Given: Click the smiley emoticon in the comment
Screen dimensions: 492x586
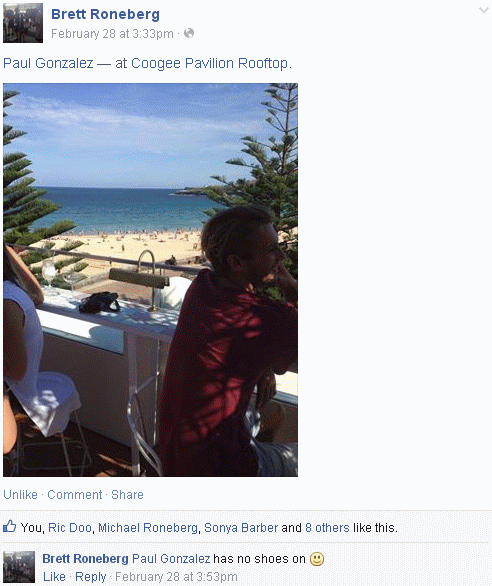Looking at the screenshot, I should pos(317,559).
